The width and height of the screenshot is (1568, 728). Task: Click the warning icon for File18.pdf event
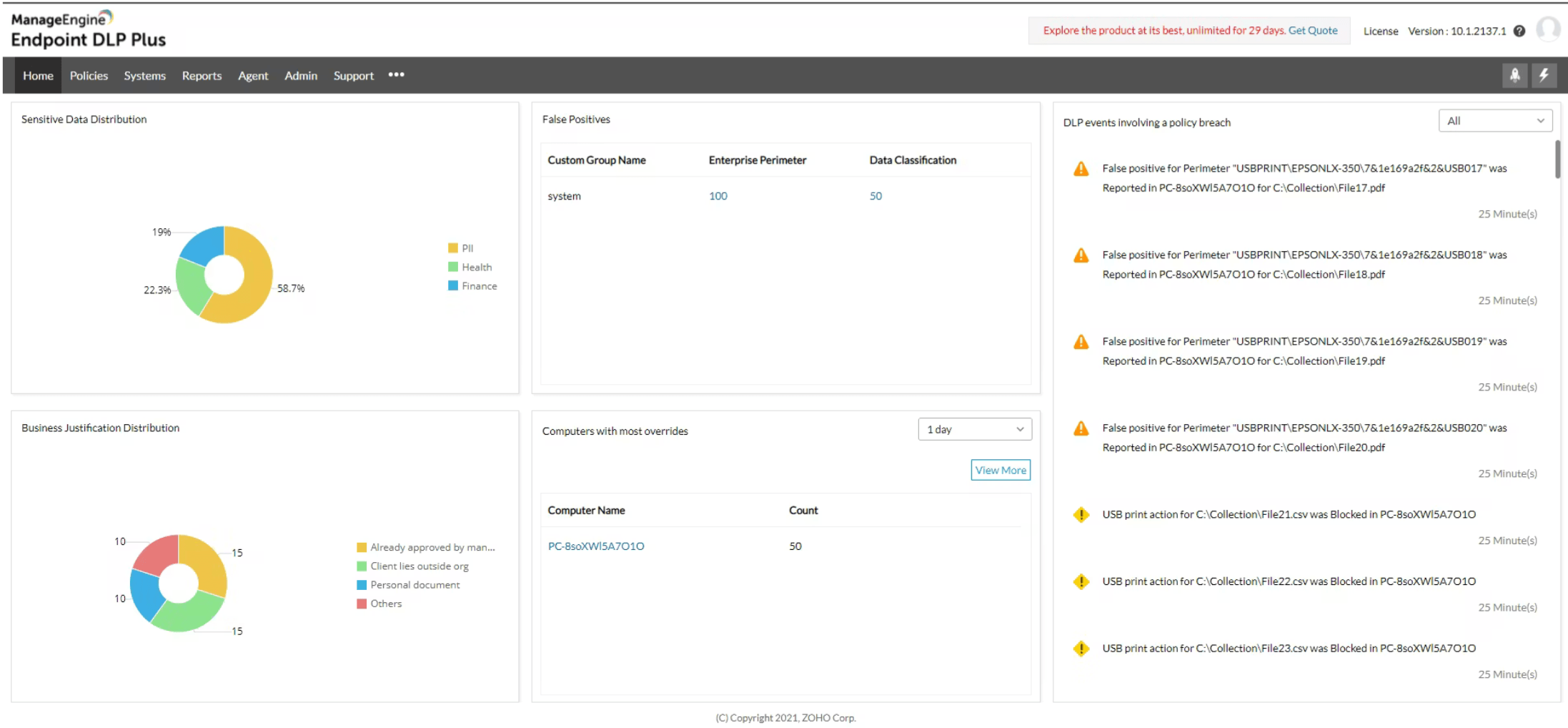[x=1081, y=255]
